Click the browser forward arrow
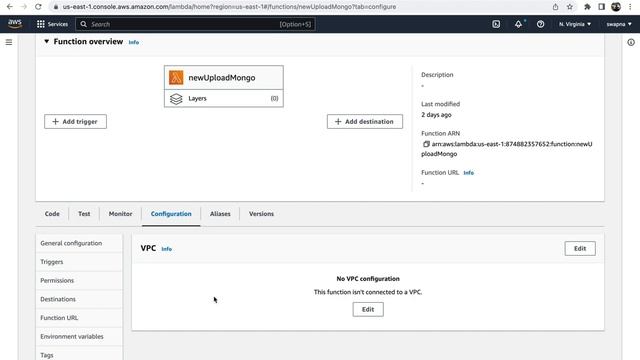Viewport: 640px width, 360px height. (x=24, y=7)
